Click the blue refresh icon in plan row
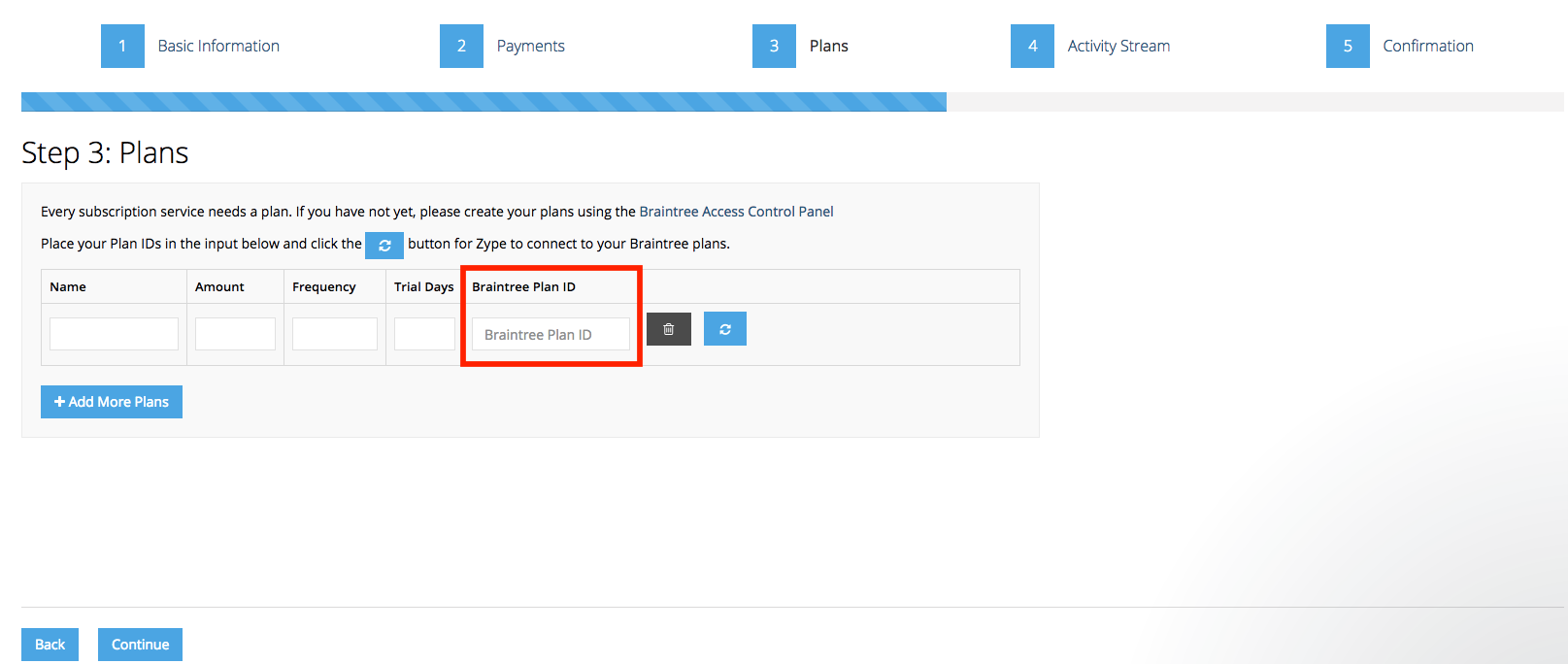Viewport: 1568px width, 664px height. click(725, 329)
